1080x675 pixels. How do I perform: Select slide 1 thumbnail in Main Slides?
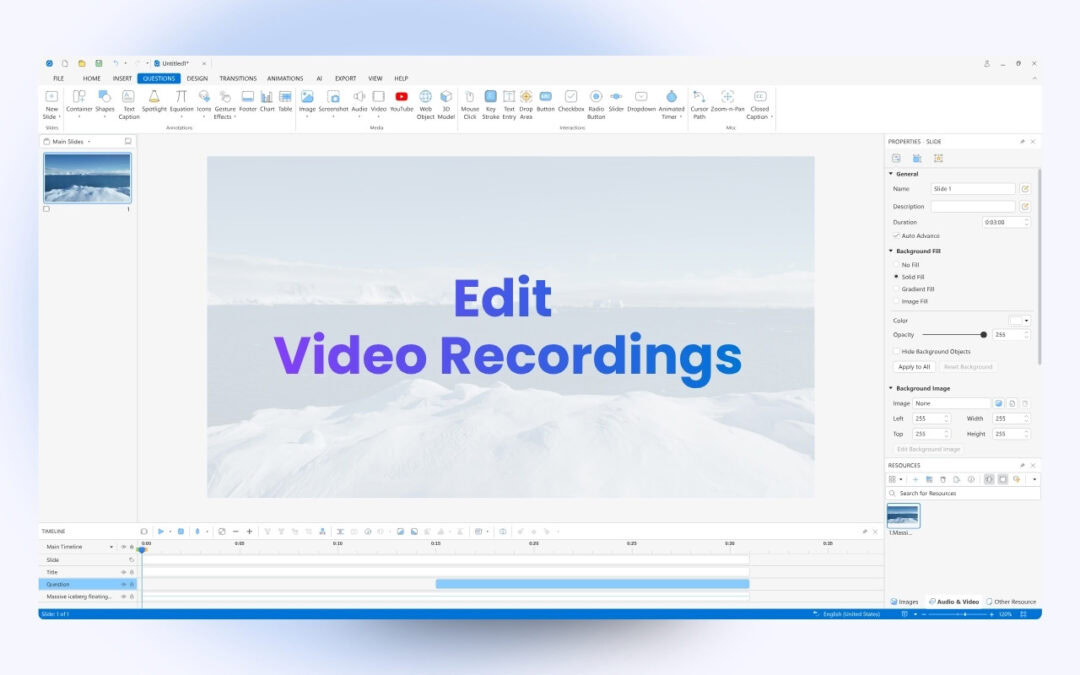click(87, 178)
